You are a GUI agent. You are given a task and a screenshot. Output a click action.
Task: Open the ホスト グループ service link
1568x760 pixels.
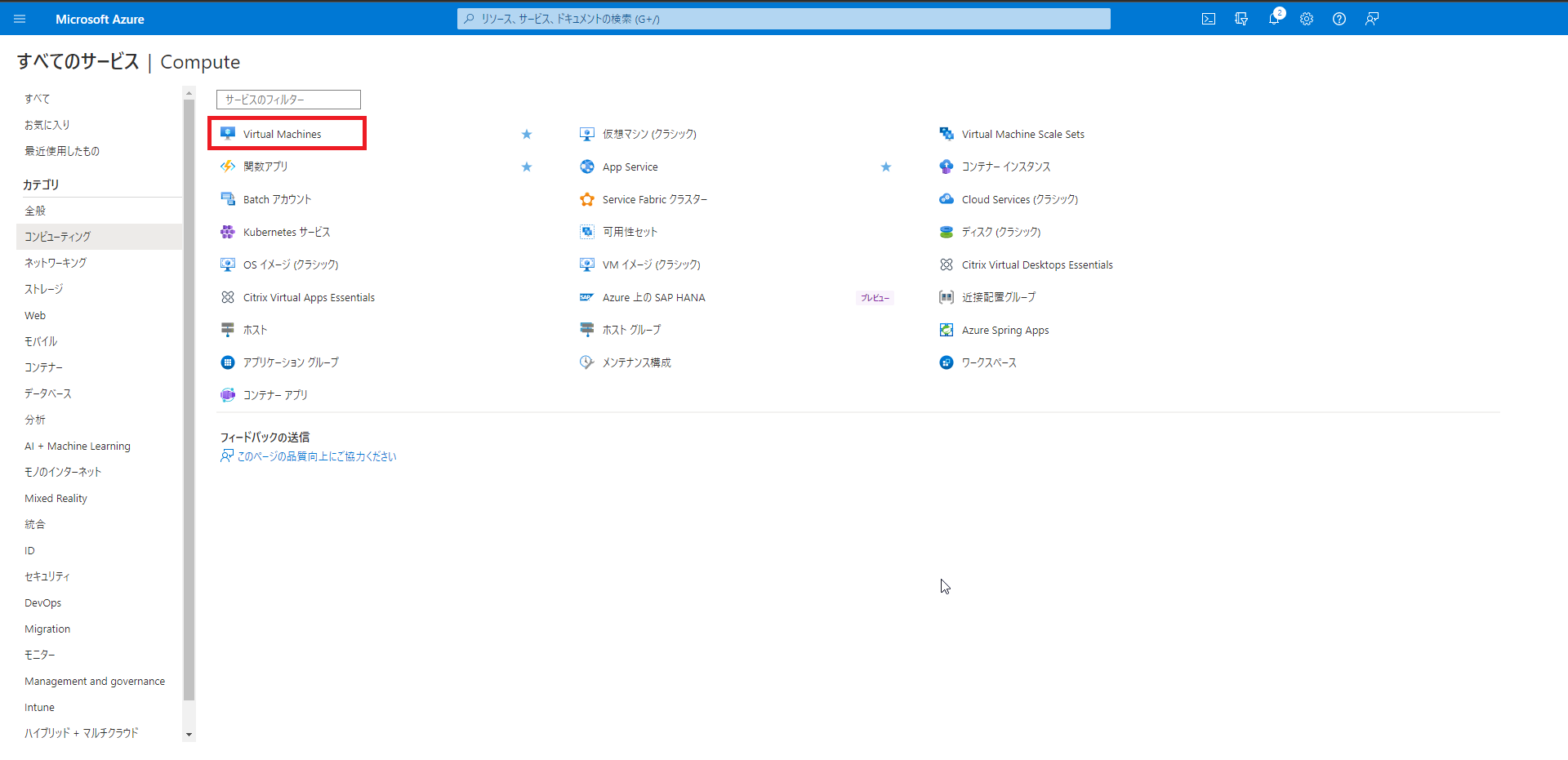632,330
